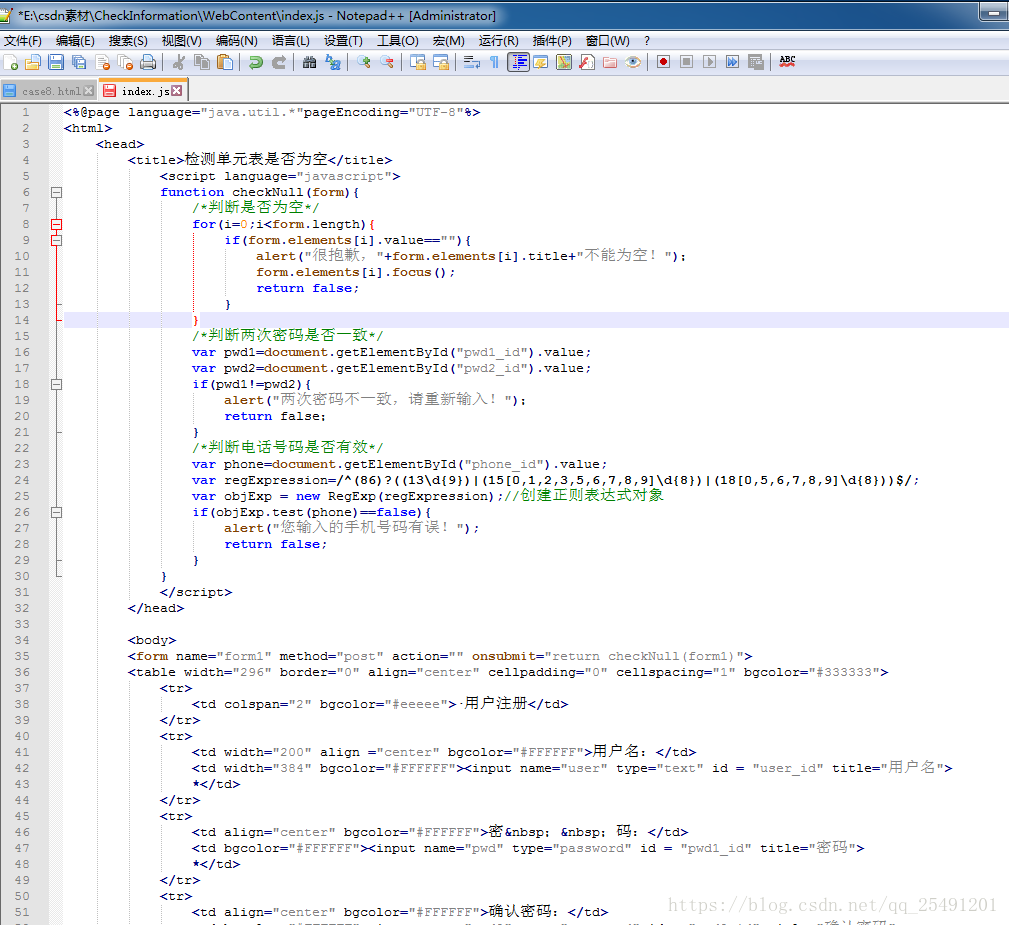Viewport: 1009px width, 925px height.
Task: Toggle ABC spell check icon
Action: 787,62
